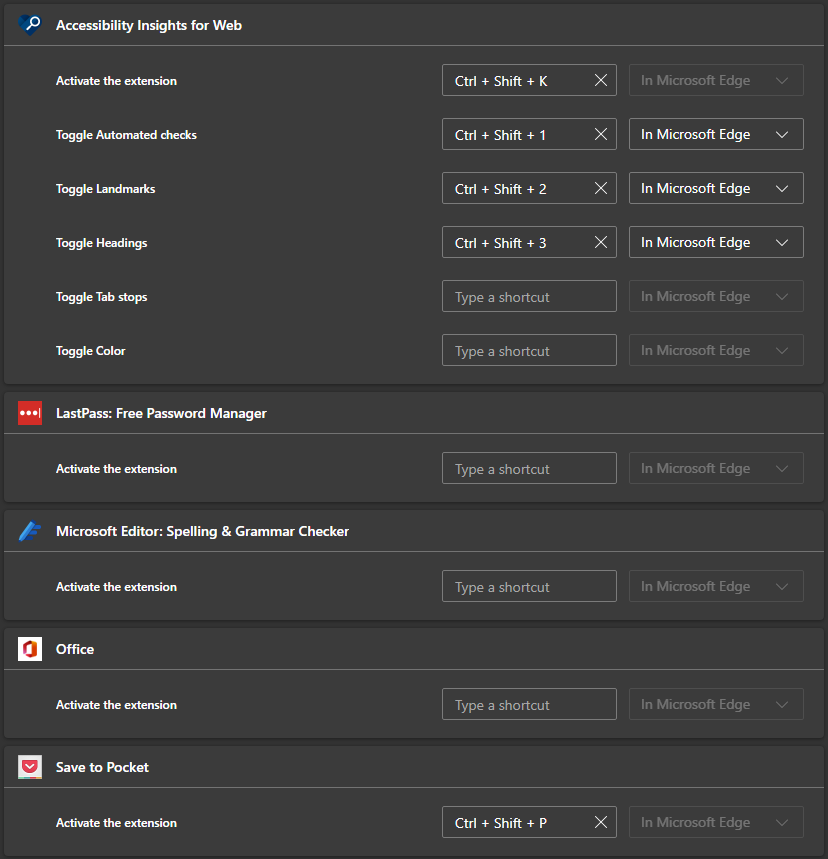
Task: Click the Office heading text
Action: [75, 649]
